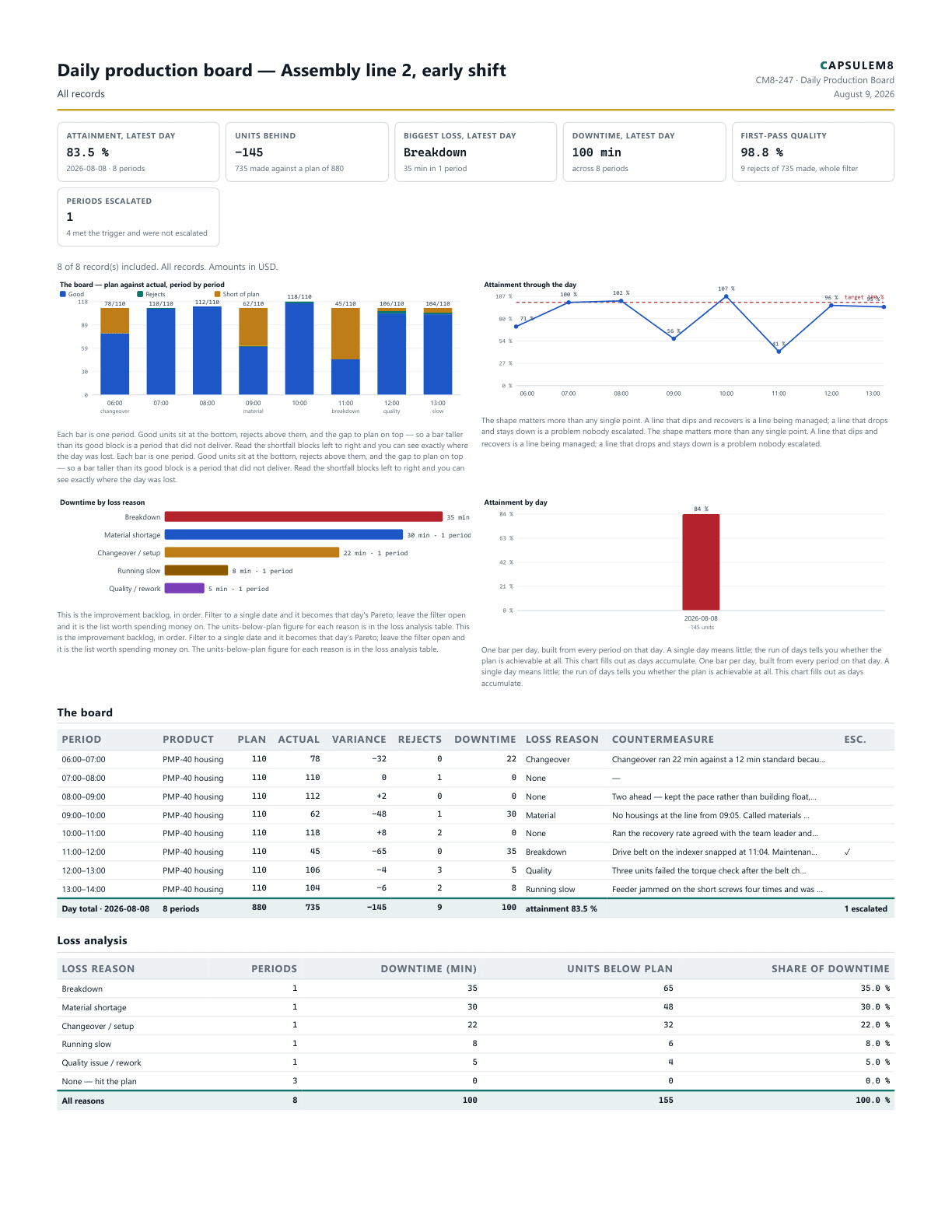Click the Changeover loss reason in the 06:00 row

pyautogui.click(x=548, y=760)
